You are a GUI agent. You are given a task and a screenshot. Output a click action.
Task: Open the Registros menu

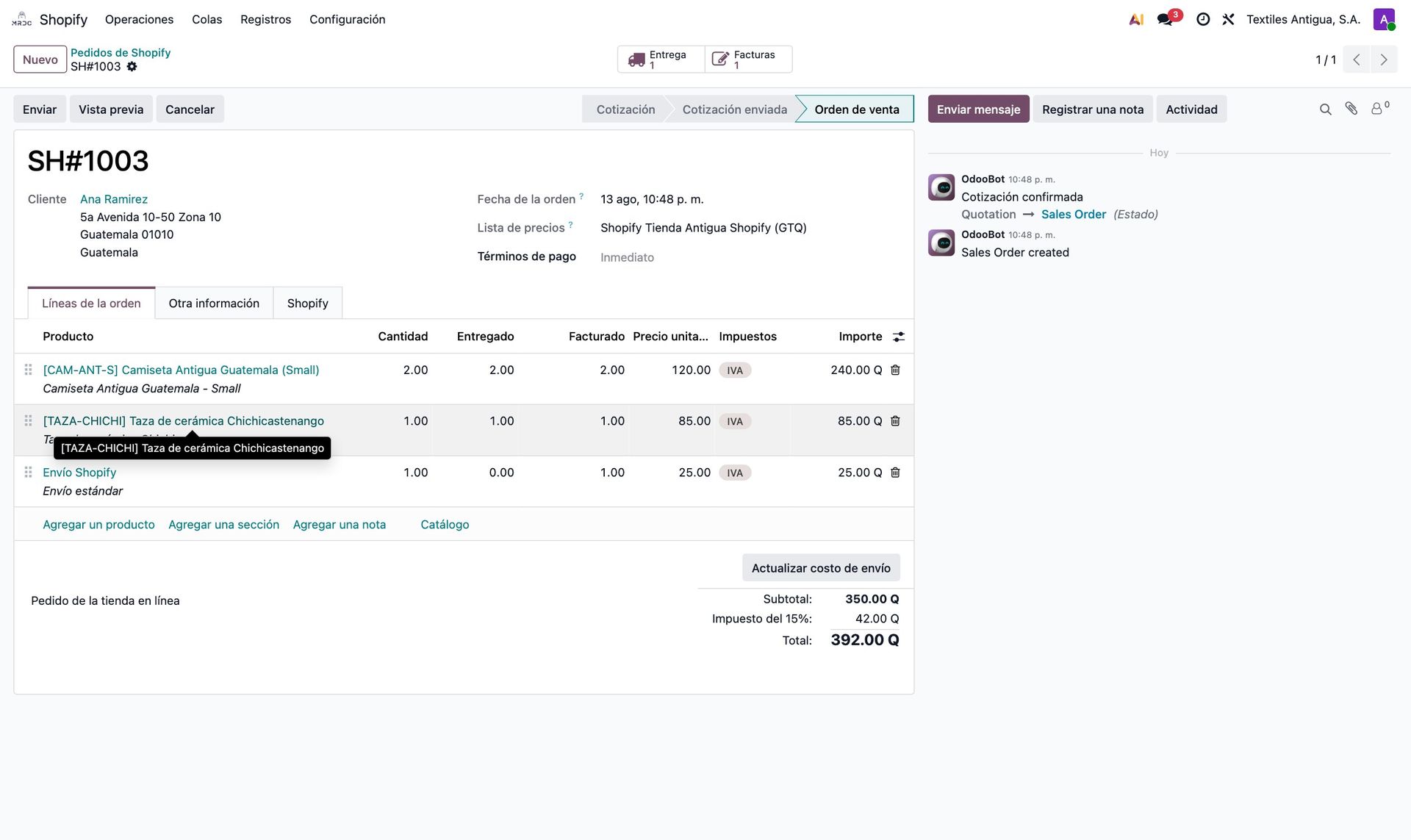coord(265,19)
